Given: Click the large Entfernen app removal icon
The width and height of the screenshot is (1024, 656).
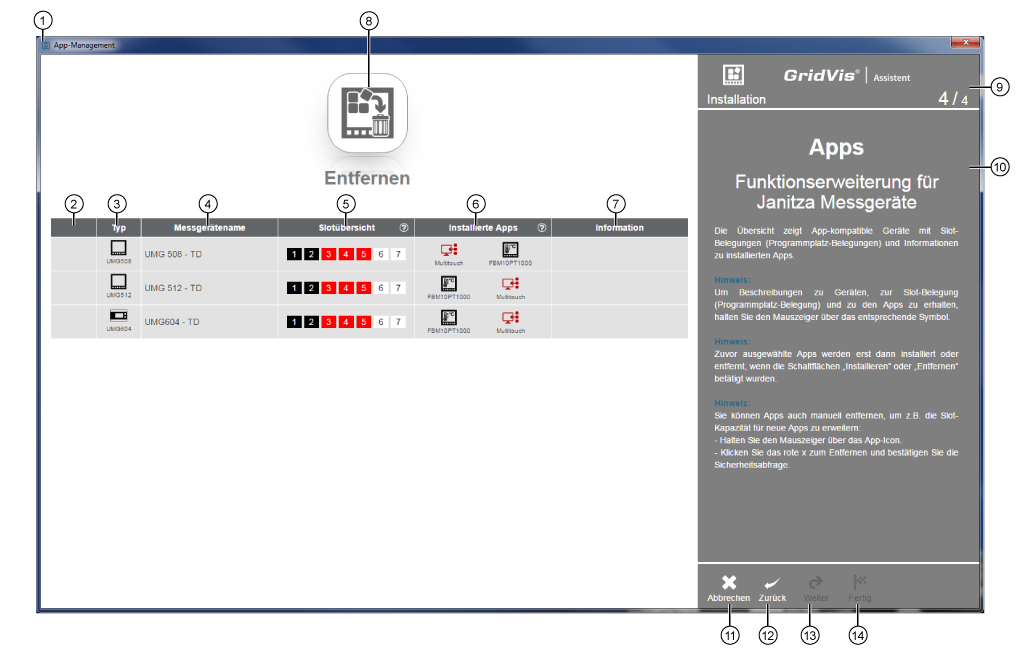Looking at the screenshot, I should (367, 114).
